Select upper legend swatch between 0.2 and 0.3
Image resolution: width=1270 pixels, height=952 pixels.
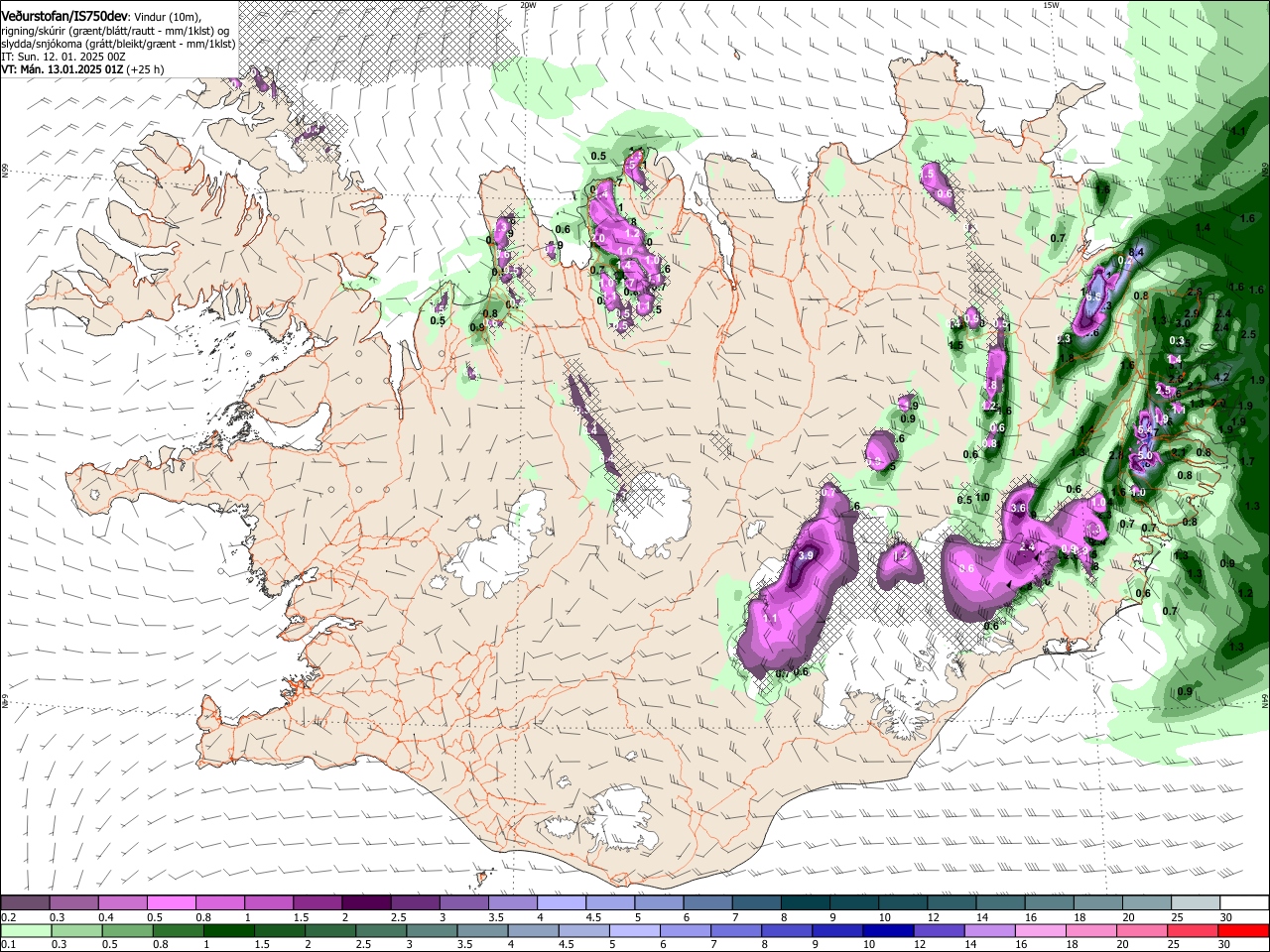point(25,903)
